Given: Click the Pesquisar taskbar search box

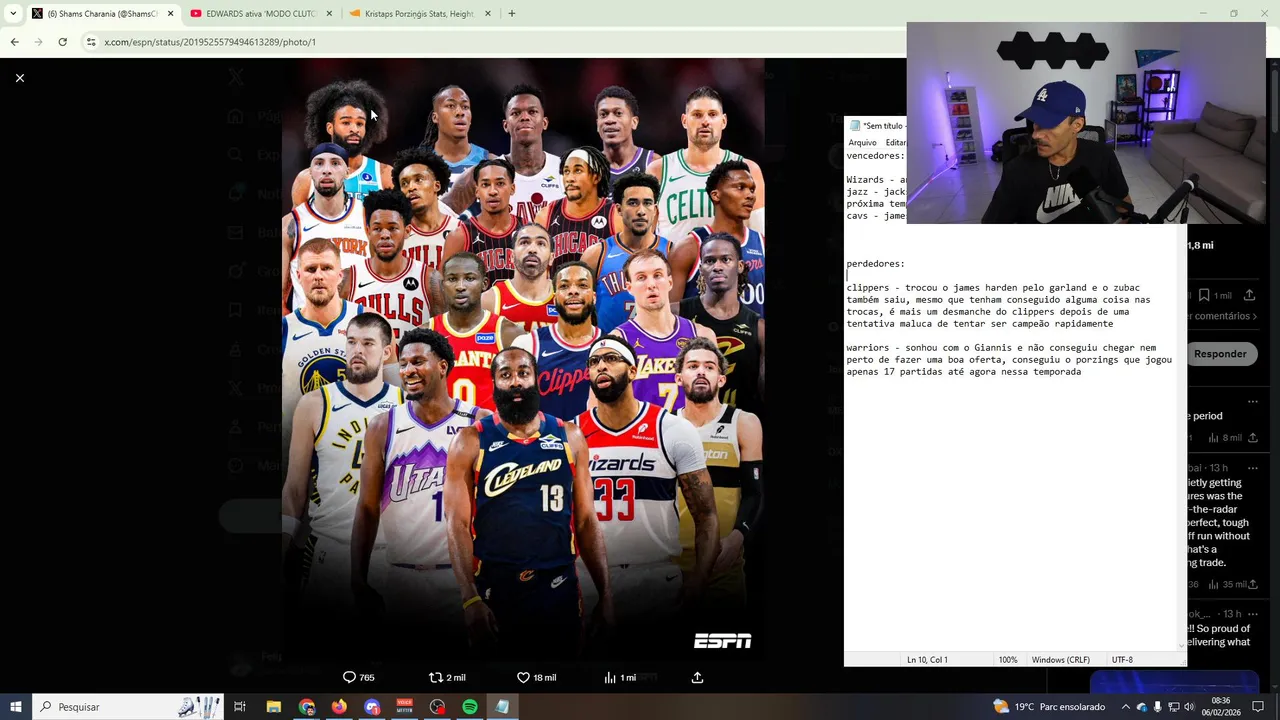Looking at the screenshot, I should 130,707.
